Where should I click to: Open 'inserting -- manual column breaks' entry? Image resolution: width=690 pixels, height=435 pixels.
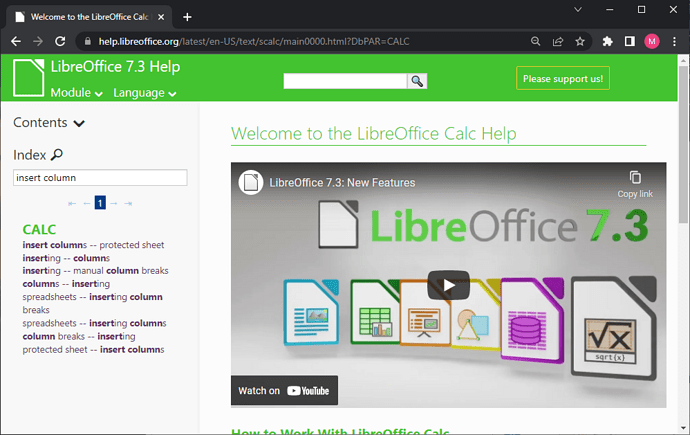pos(95,271)
